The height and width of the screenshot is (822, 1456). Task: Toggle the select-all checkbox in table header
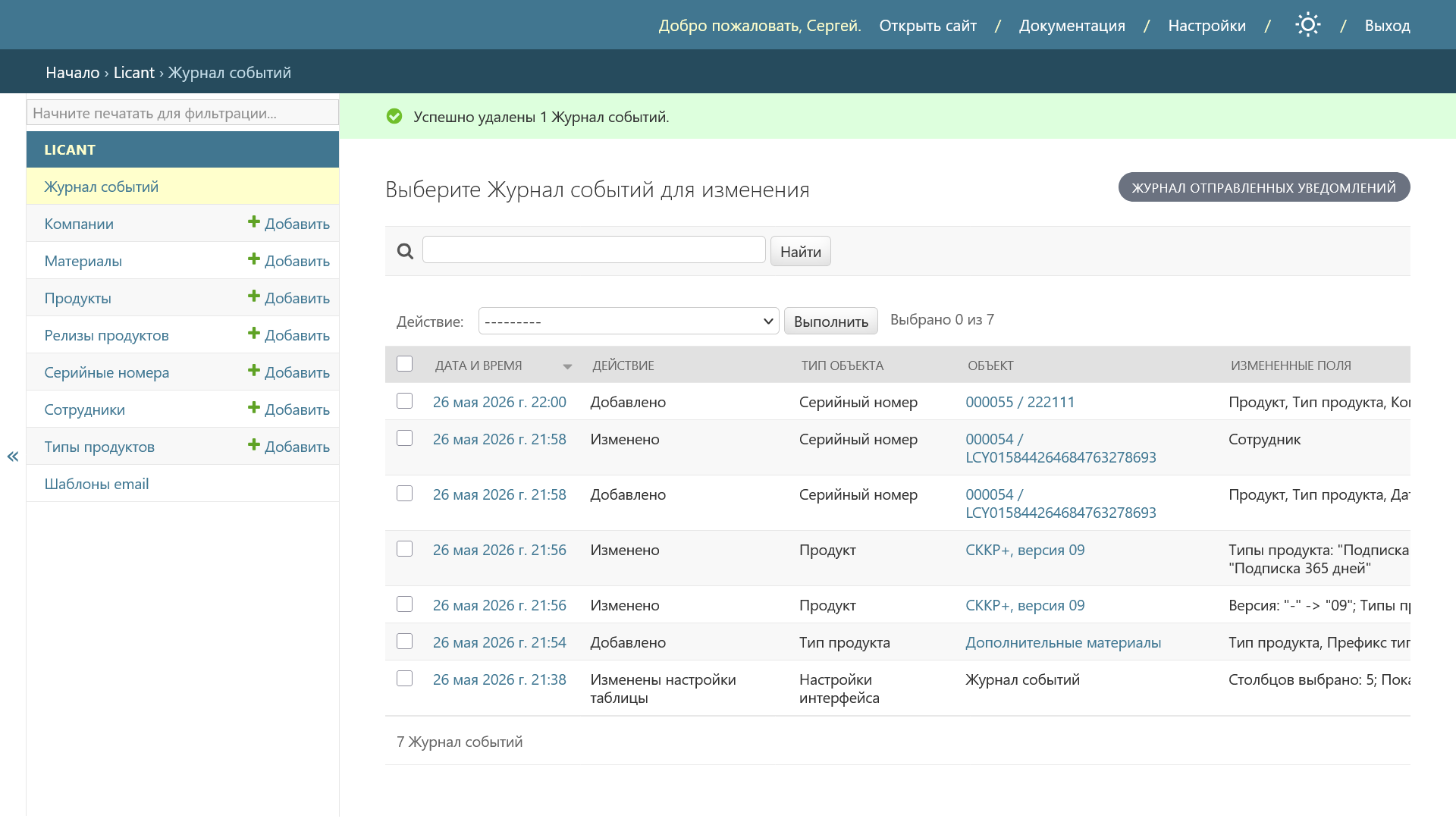[405, 364]
